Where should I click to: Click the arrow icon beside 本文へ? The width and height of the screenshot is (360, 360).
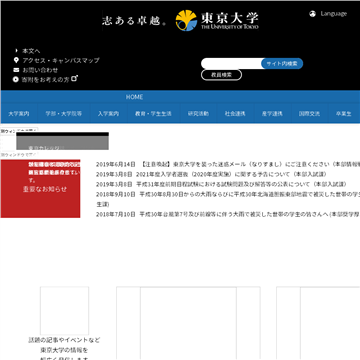coord(16,51)
